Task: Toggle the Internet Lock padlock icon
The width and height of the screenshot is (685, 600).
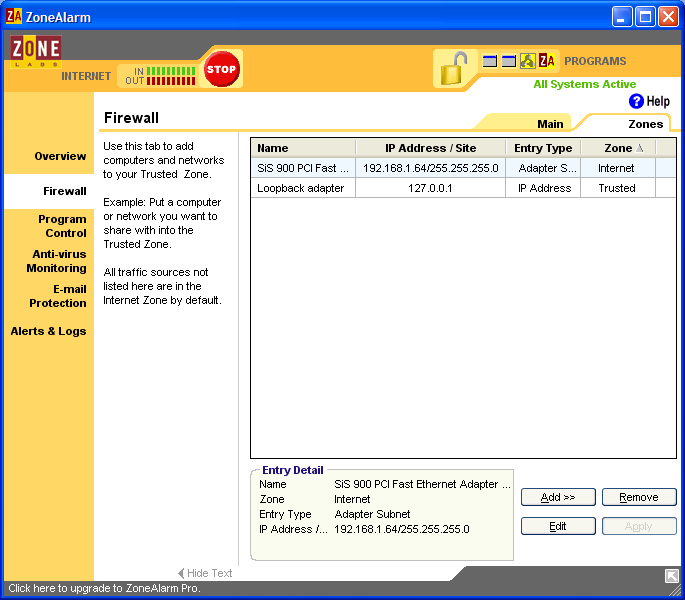Action: (x=454, y=68)
